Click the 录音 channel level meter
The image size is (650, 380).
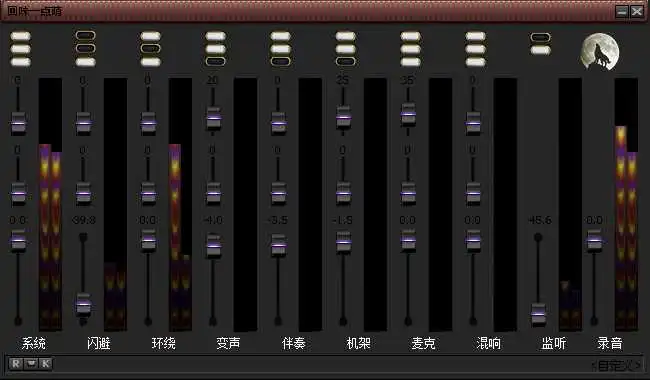(x=626, y=204)
